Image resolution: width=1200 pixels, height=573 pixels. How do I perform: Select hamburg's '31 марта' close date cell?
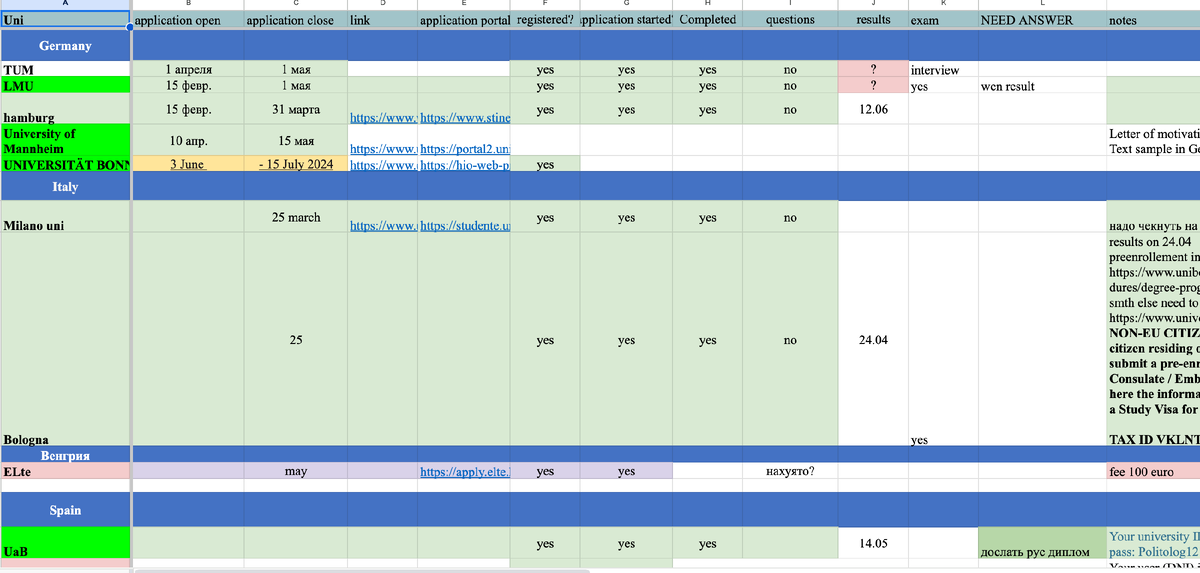coord(295,109)
